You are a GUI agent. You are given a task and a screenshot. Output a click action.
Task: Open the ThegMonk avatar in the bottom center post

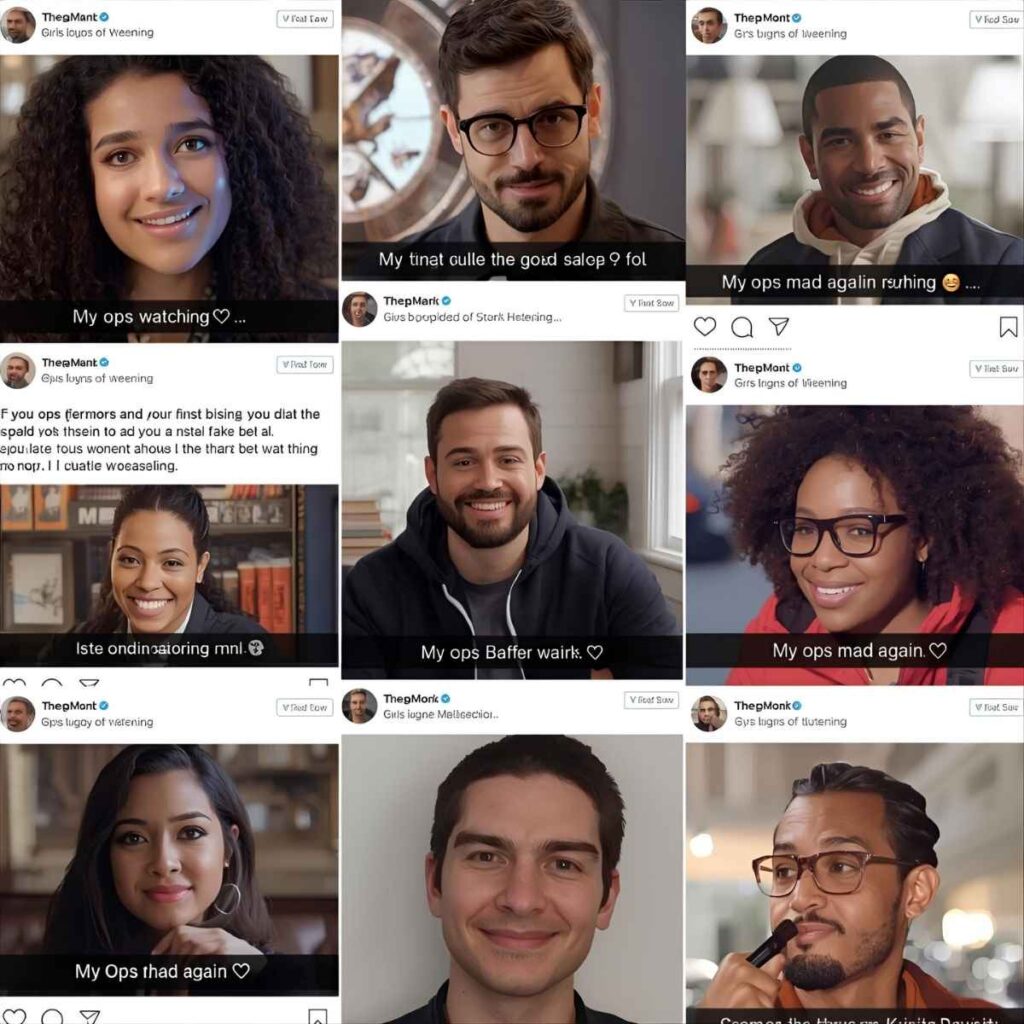pyautogui.click(x=360, y=706)
